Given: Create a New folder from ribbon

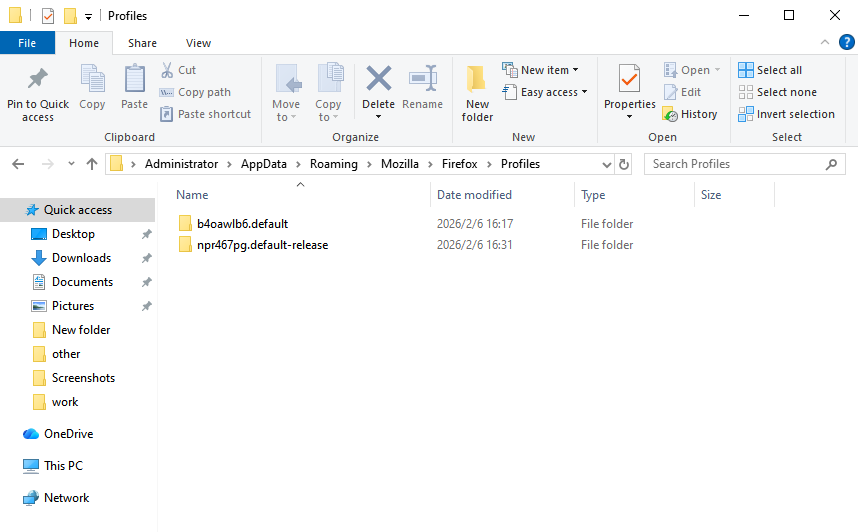Looking at the screenshot, I should (x=477, y=93).
